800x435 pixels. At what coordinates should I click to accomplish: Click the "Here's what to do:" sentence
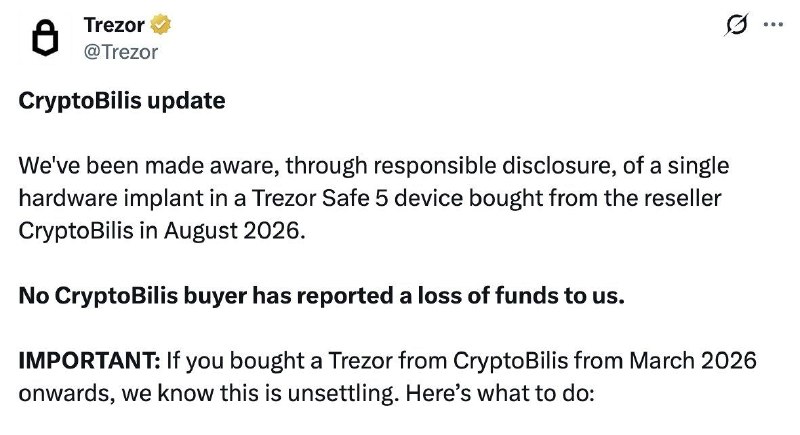point(500,394)
